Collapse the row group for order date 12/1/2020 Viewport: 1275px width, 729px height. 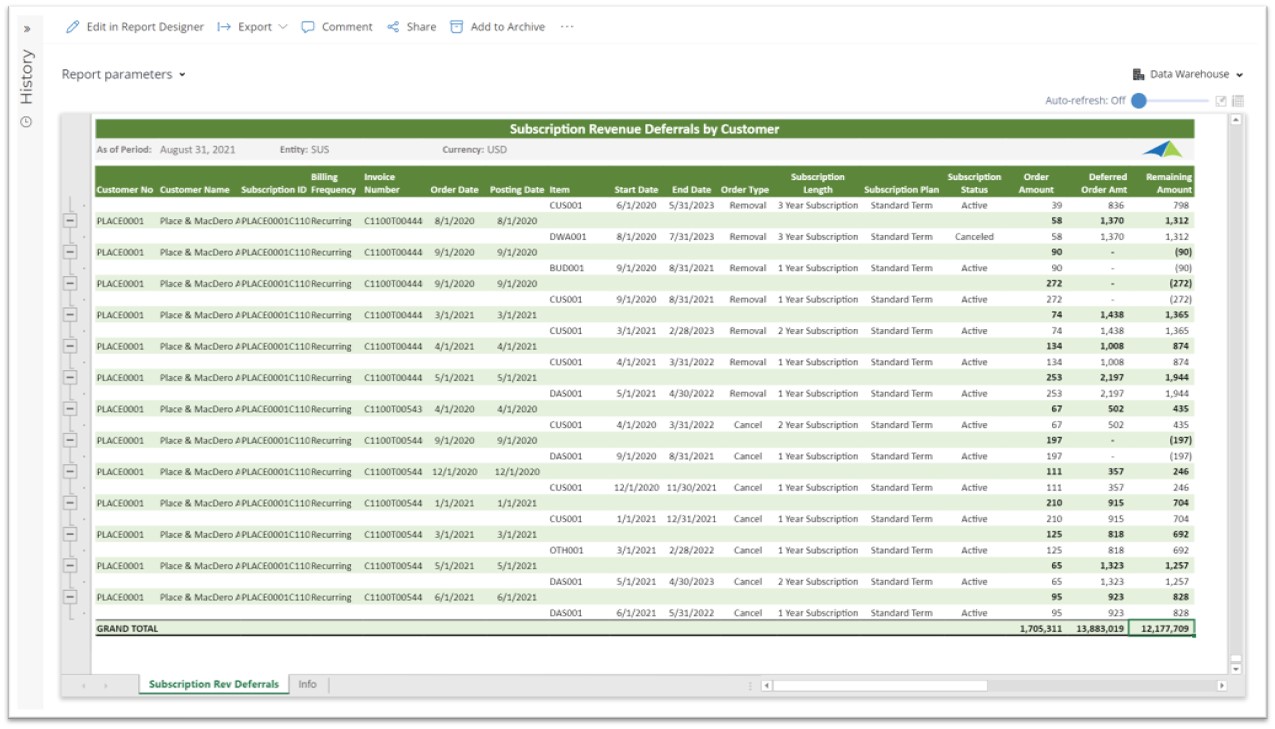click(70, 472)
